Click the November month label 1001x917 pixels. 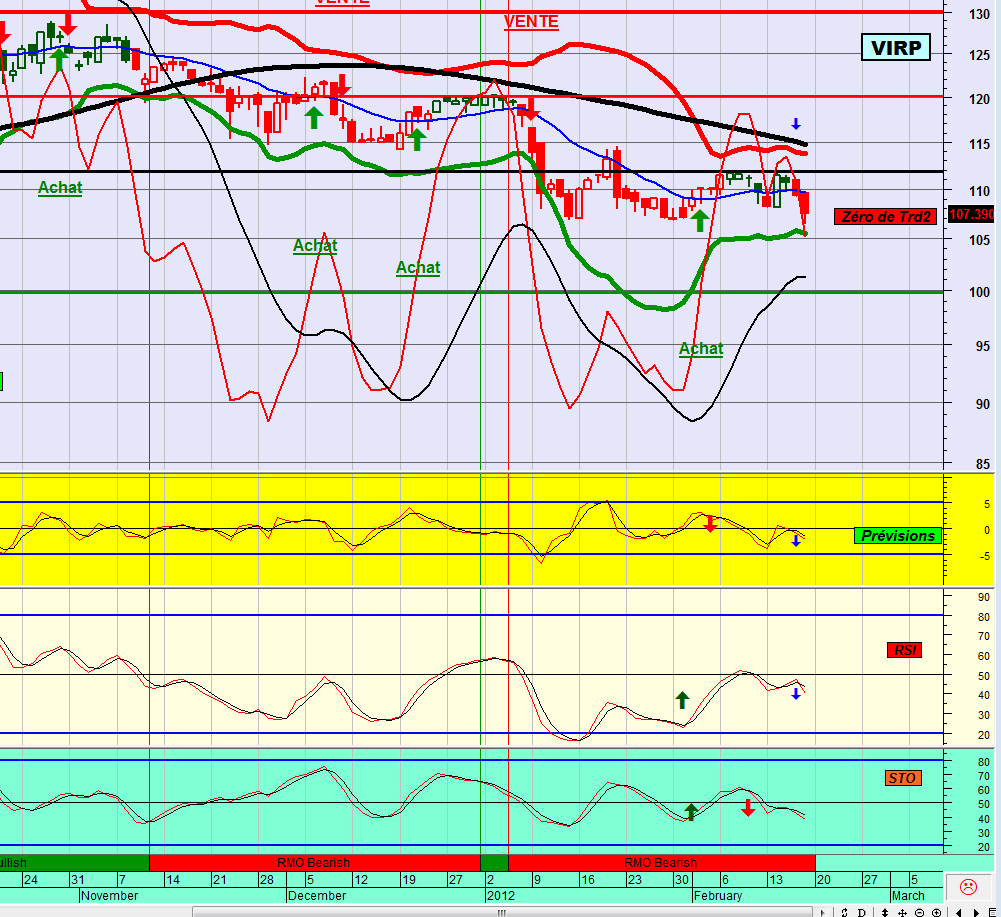point(109,895)
